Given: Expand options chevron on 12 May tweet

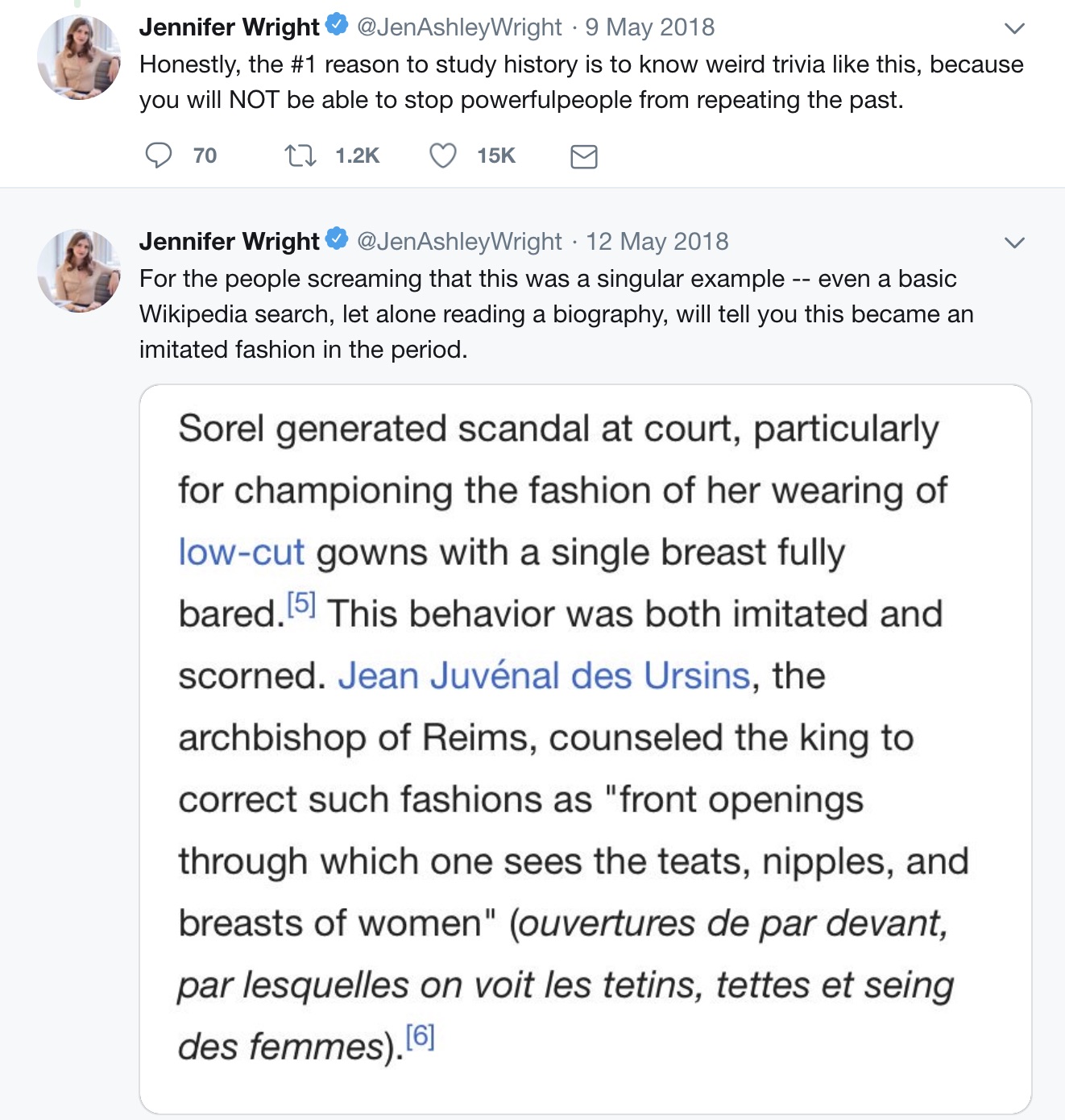Looking at the screenshot, I should tap(1015, 243).
